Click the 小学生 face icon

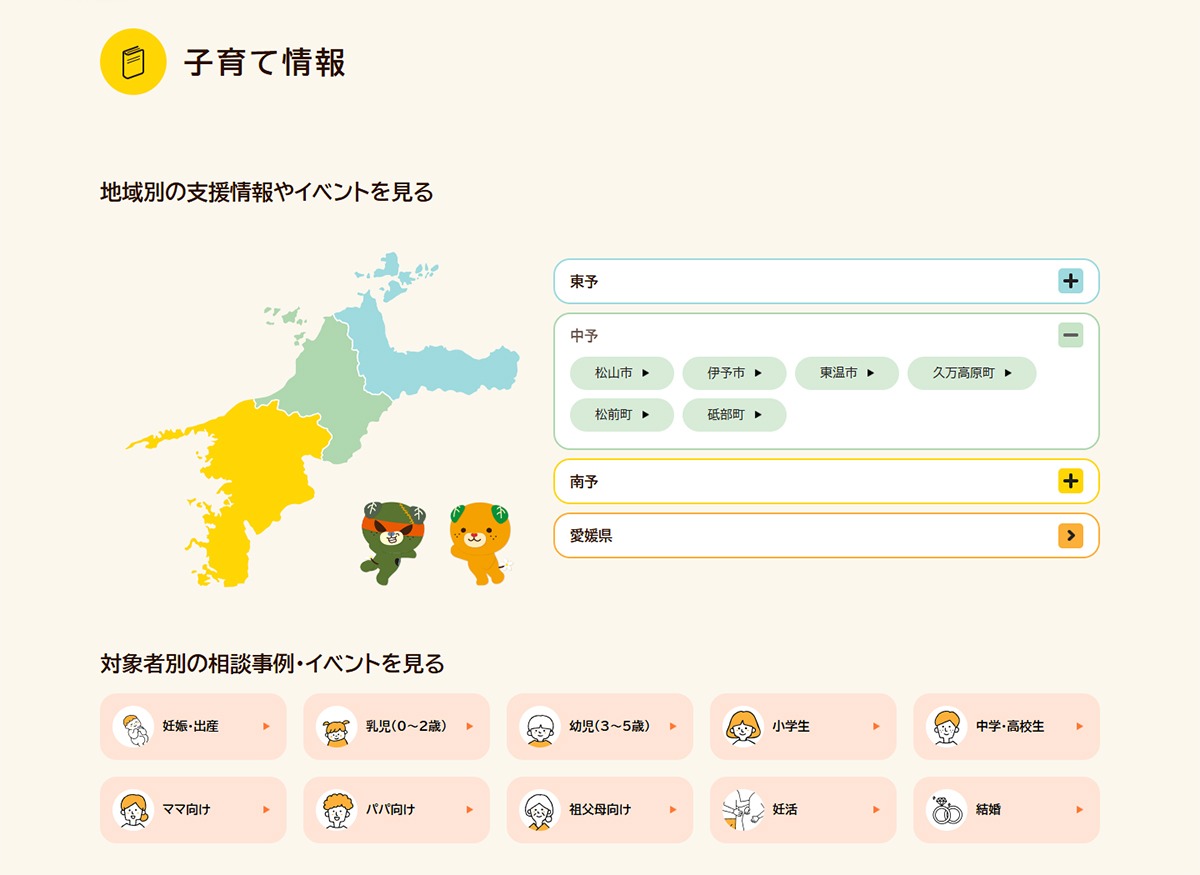coord(743,727)
